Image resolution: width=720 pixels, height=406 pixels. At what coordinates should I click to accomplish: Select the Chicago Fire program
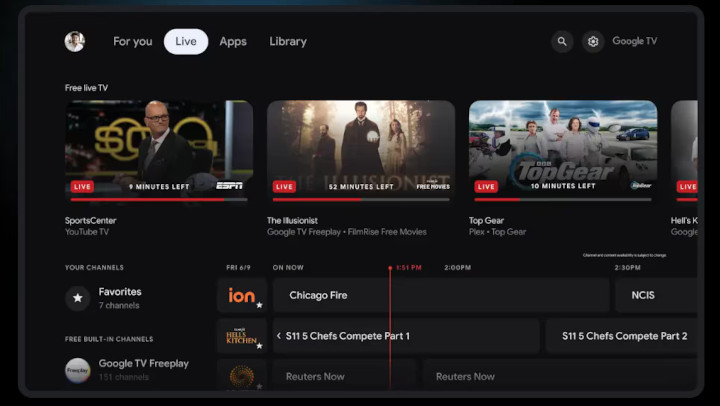[441, 295]
